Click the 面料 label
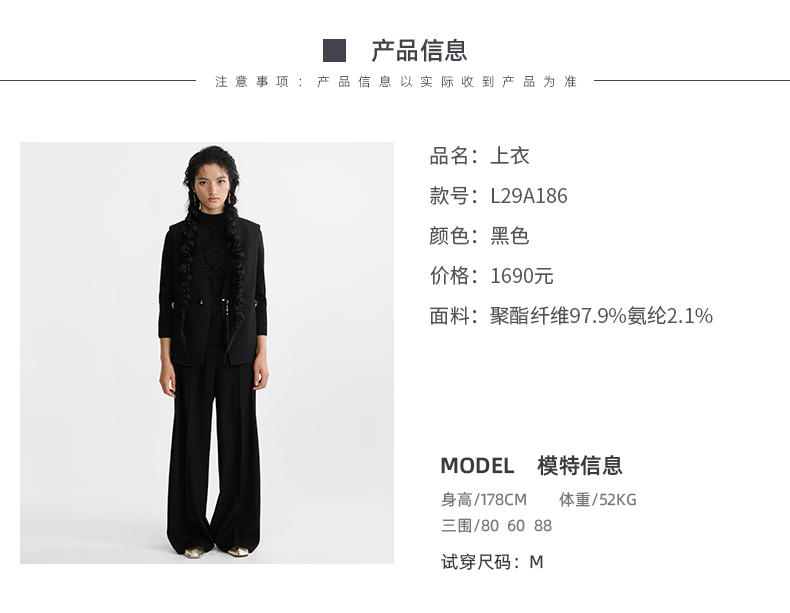Screen dimensions: 790x613 [x=449, y=316]
